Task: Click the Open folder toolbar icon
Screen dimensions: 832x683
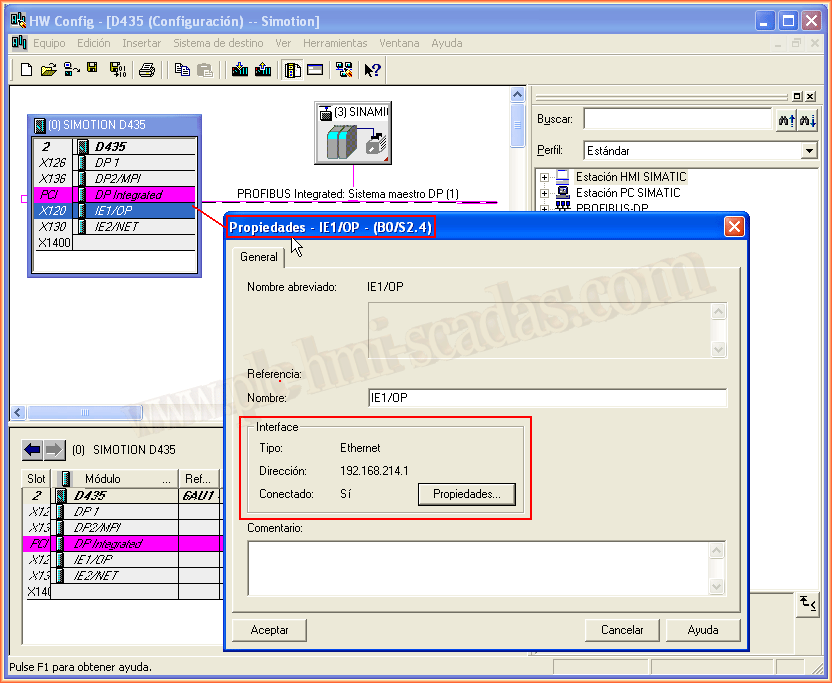Action: click(48, 70)
